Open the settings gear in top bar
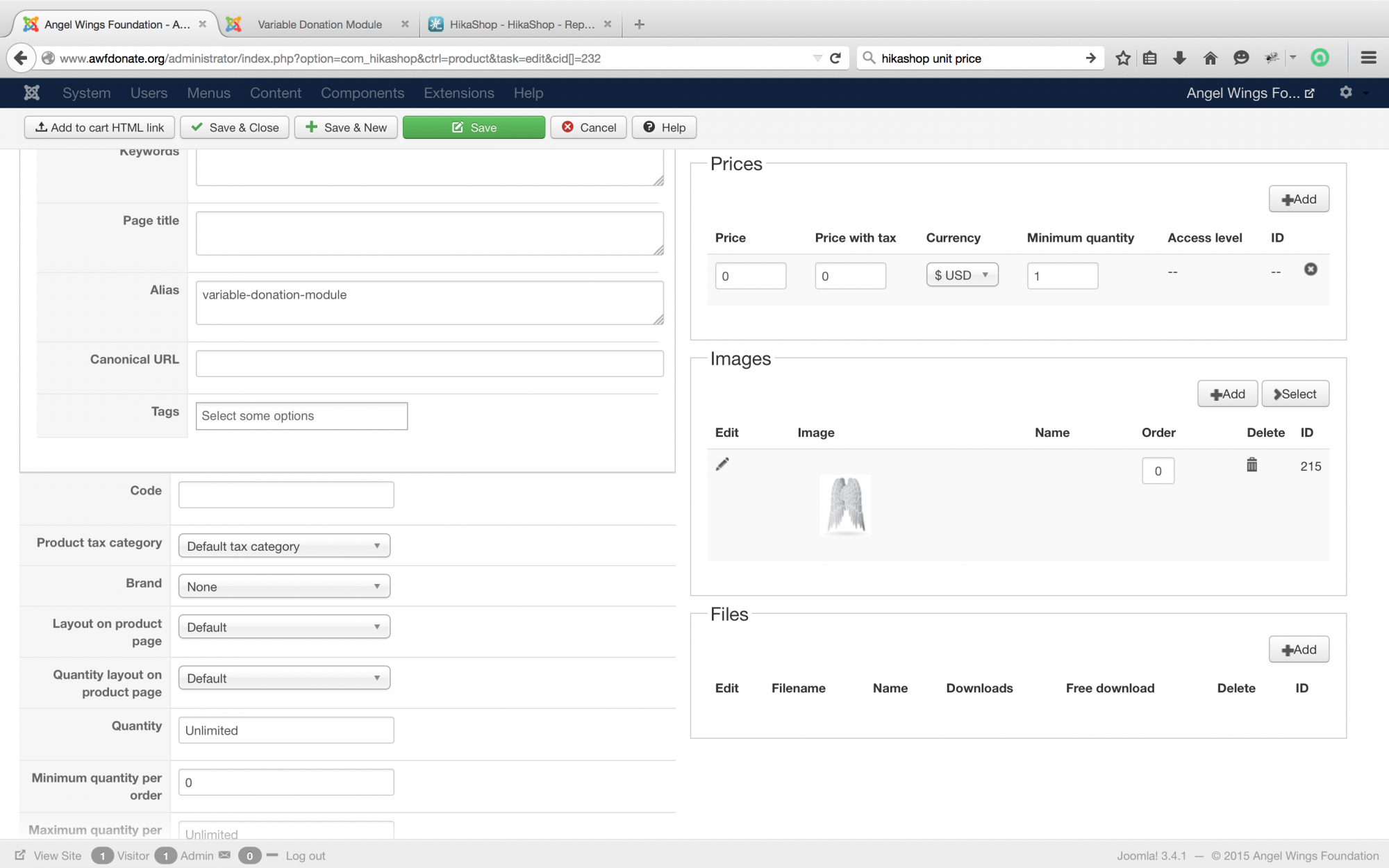The image size is (1389, 868). [x=1346, y=92]
